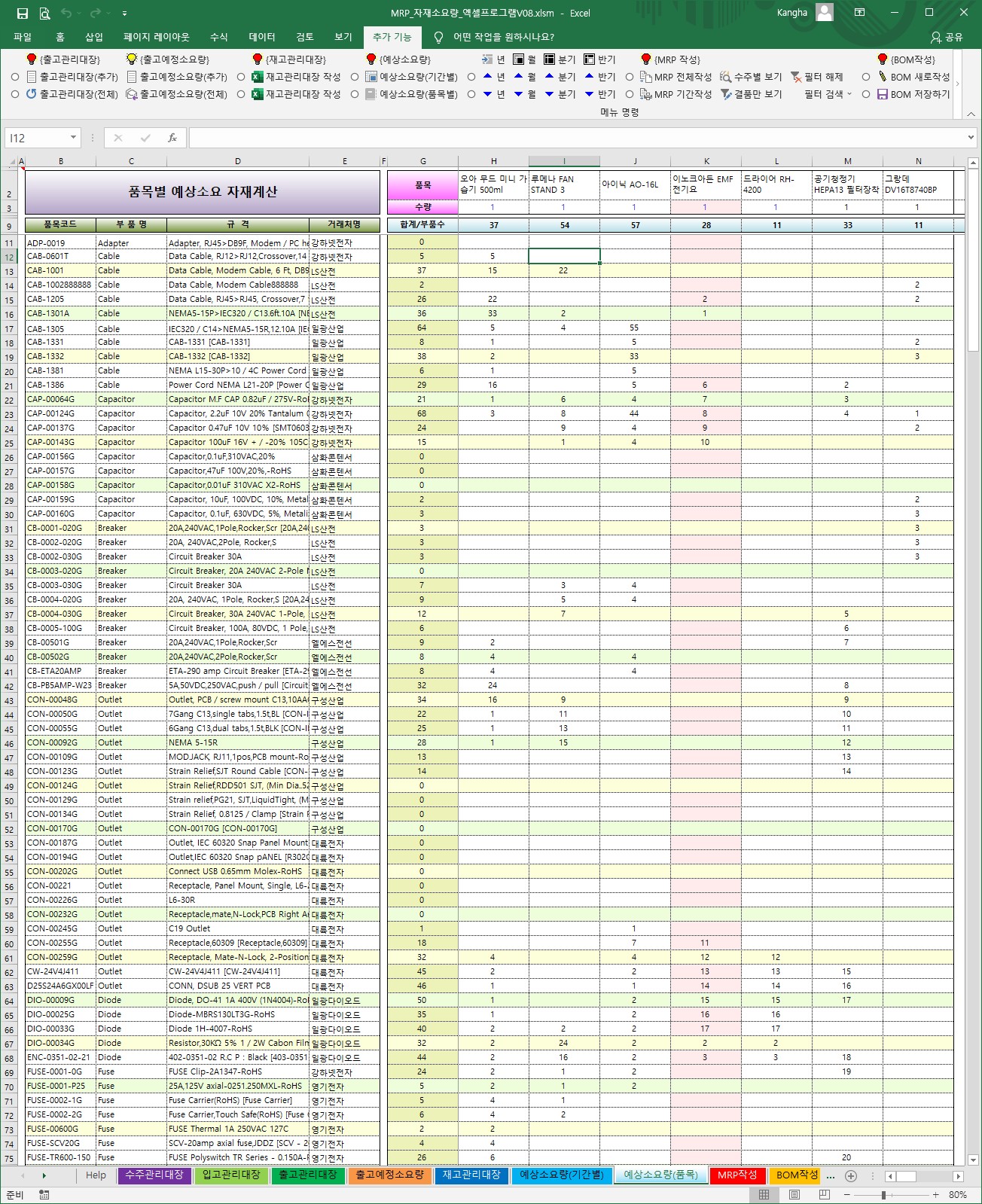Switch to Page Break Preview in status bar
Viewport: 982px width, 1204px height.
pyautogui.click(x=825, y=1195)
